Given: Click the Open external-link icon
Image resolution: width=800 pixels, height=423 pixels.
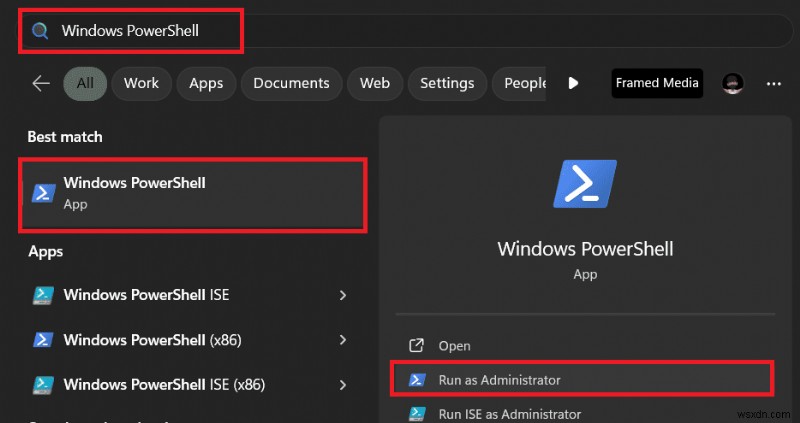Looking at the screenshot, I should pyautogui.click(x=416, y=345).
